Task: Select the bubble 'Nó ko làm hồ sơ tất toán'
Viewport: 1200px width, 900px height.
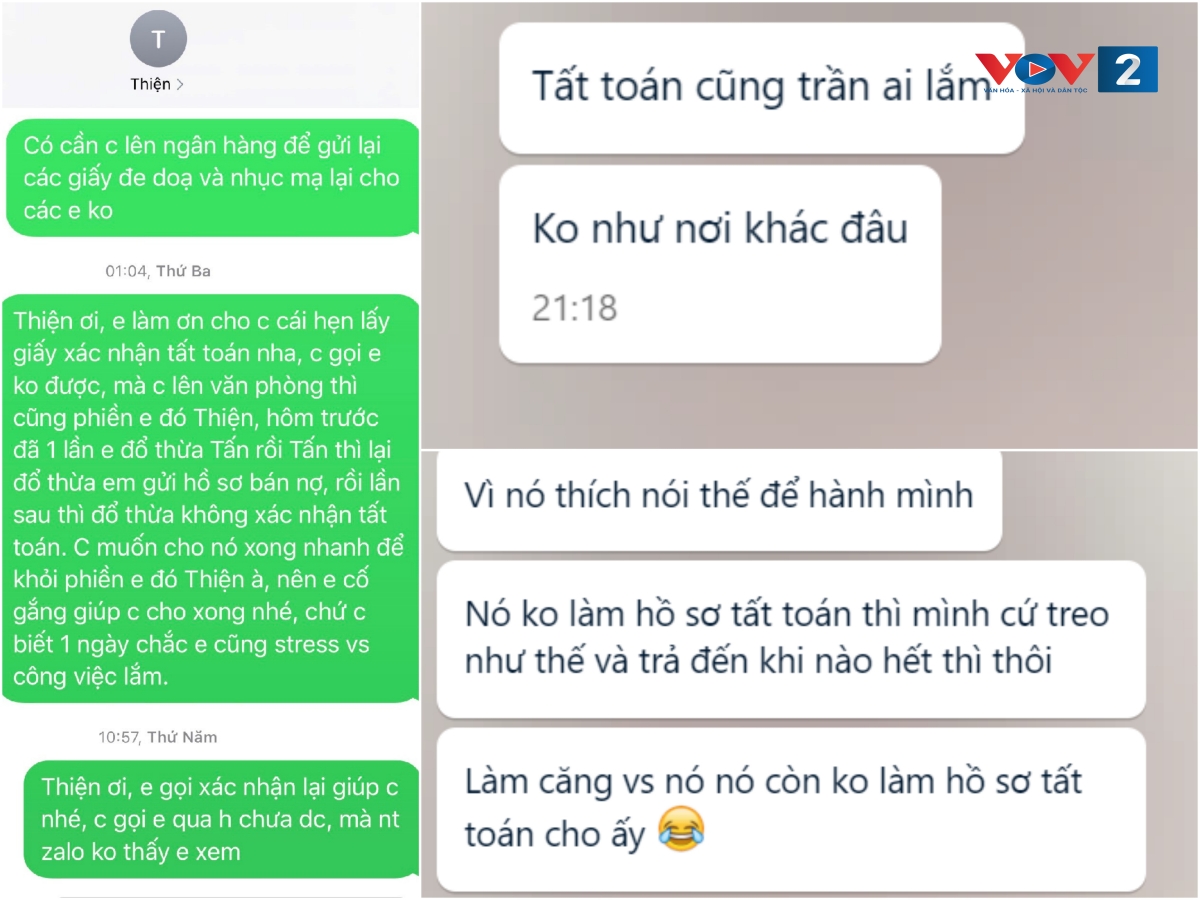Action: [791, 639]
